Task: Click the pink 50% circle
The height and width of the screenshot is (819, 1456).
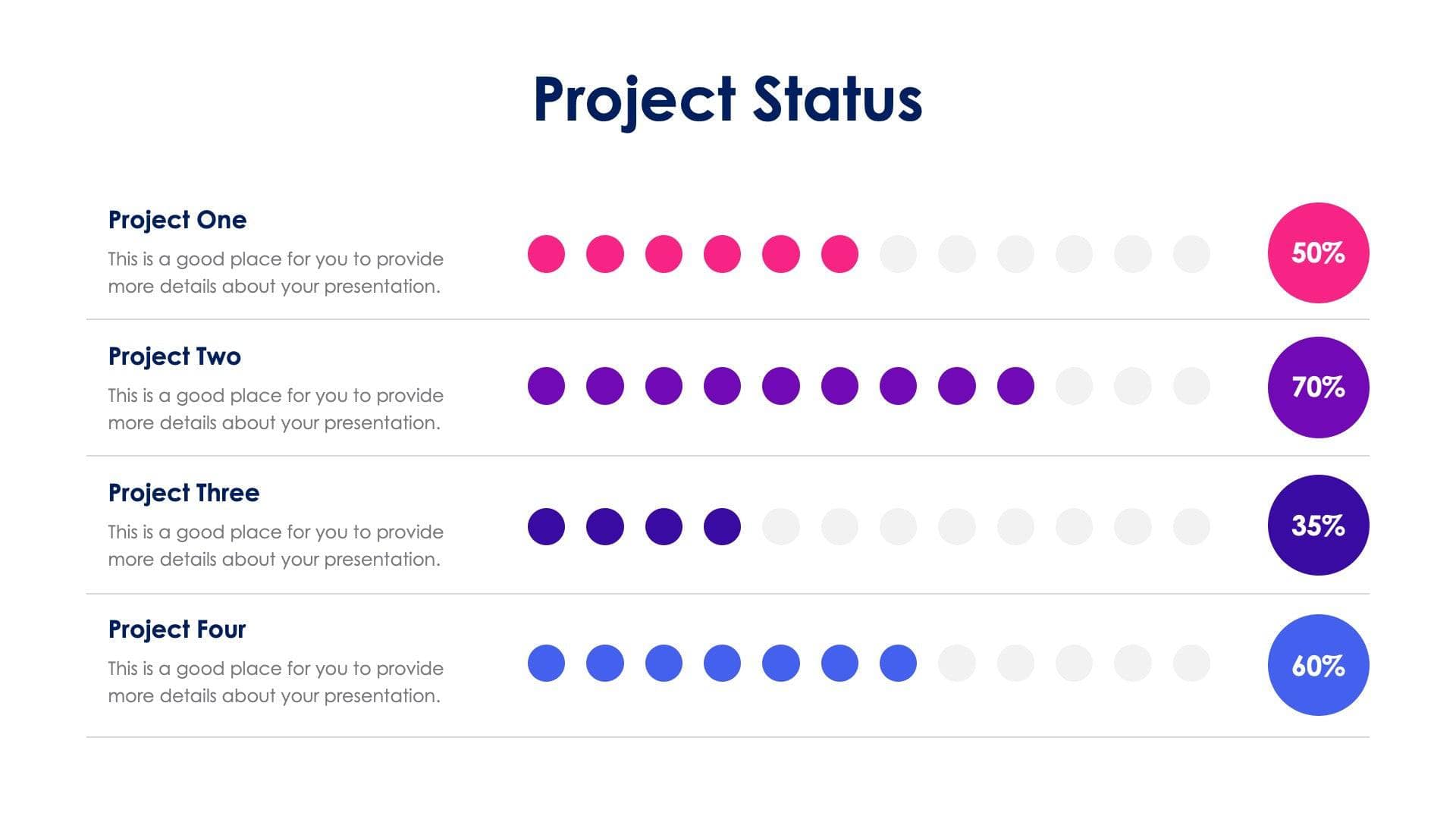Action: coord(1318,253)
